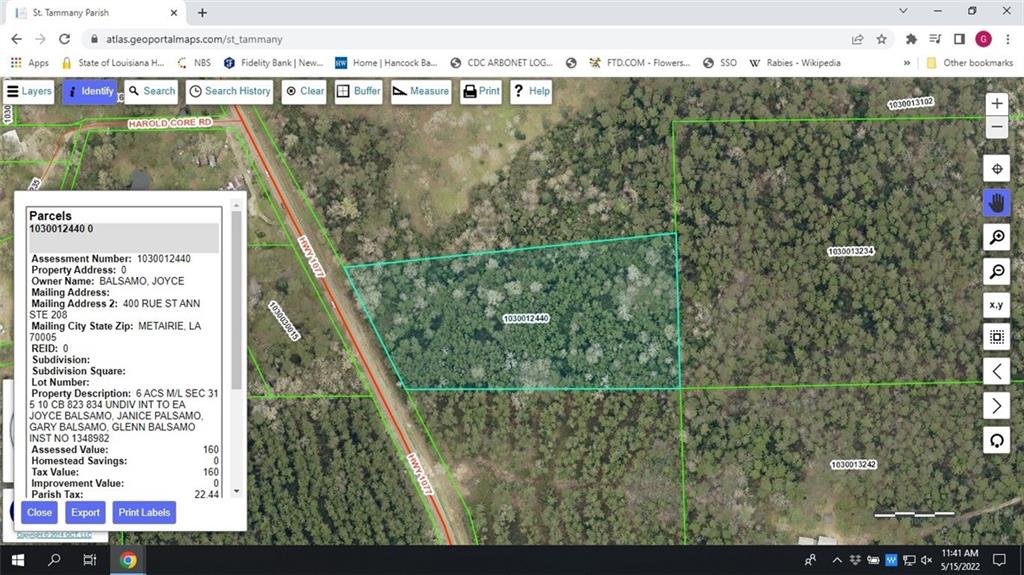1024x575 pixels.
Task: Go to next map extent
Action: pos(997,406)
